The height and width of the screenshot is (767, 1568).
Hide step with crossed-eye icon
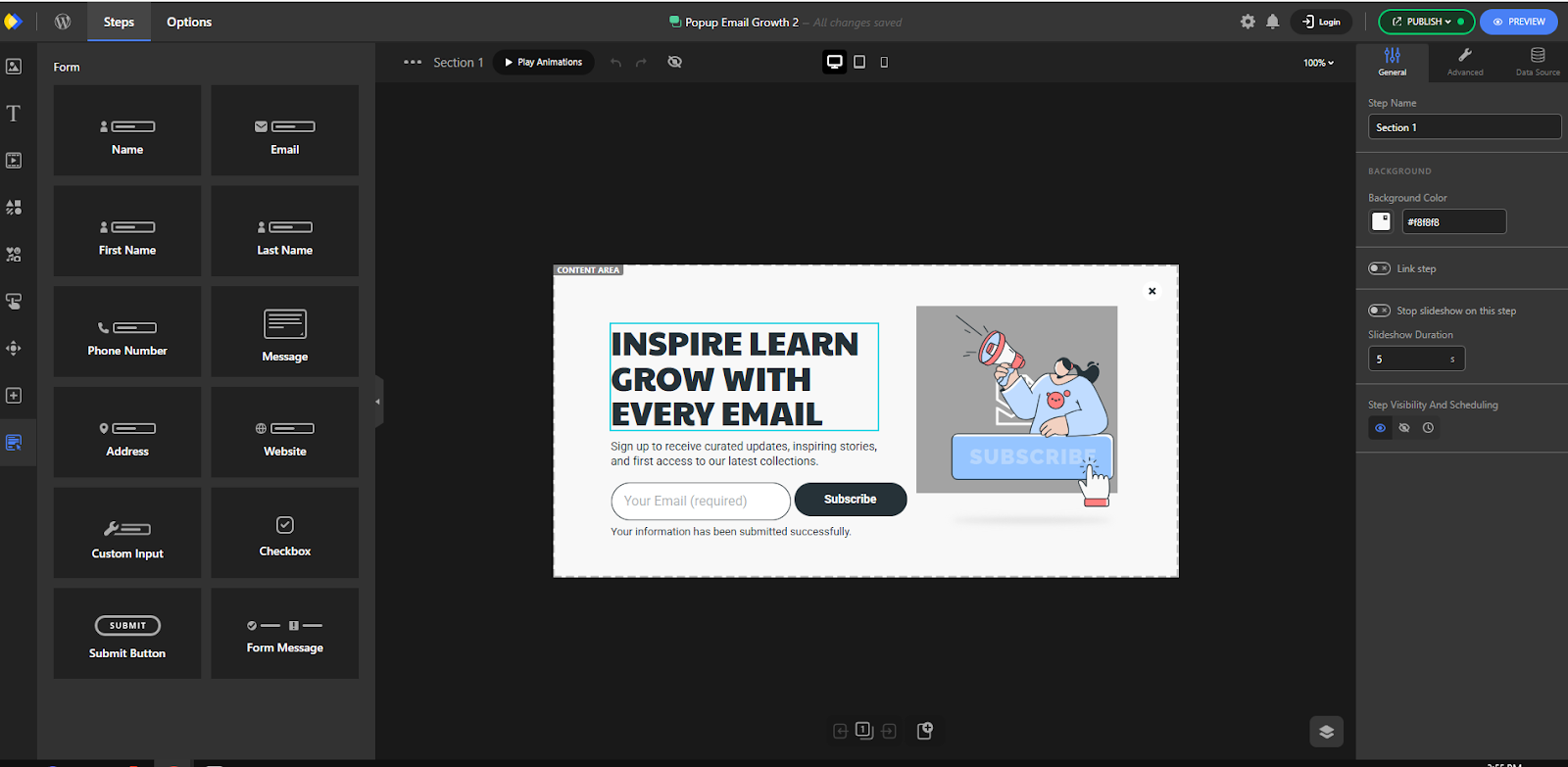[x=1404, y=428]
